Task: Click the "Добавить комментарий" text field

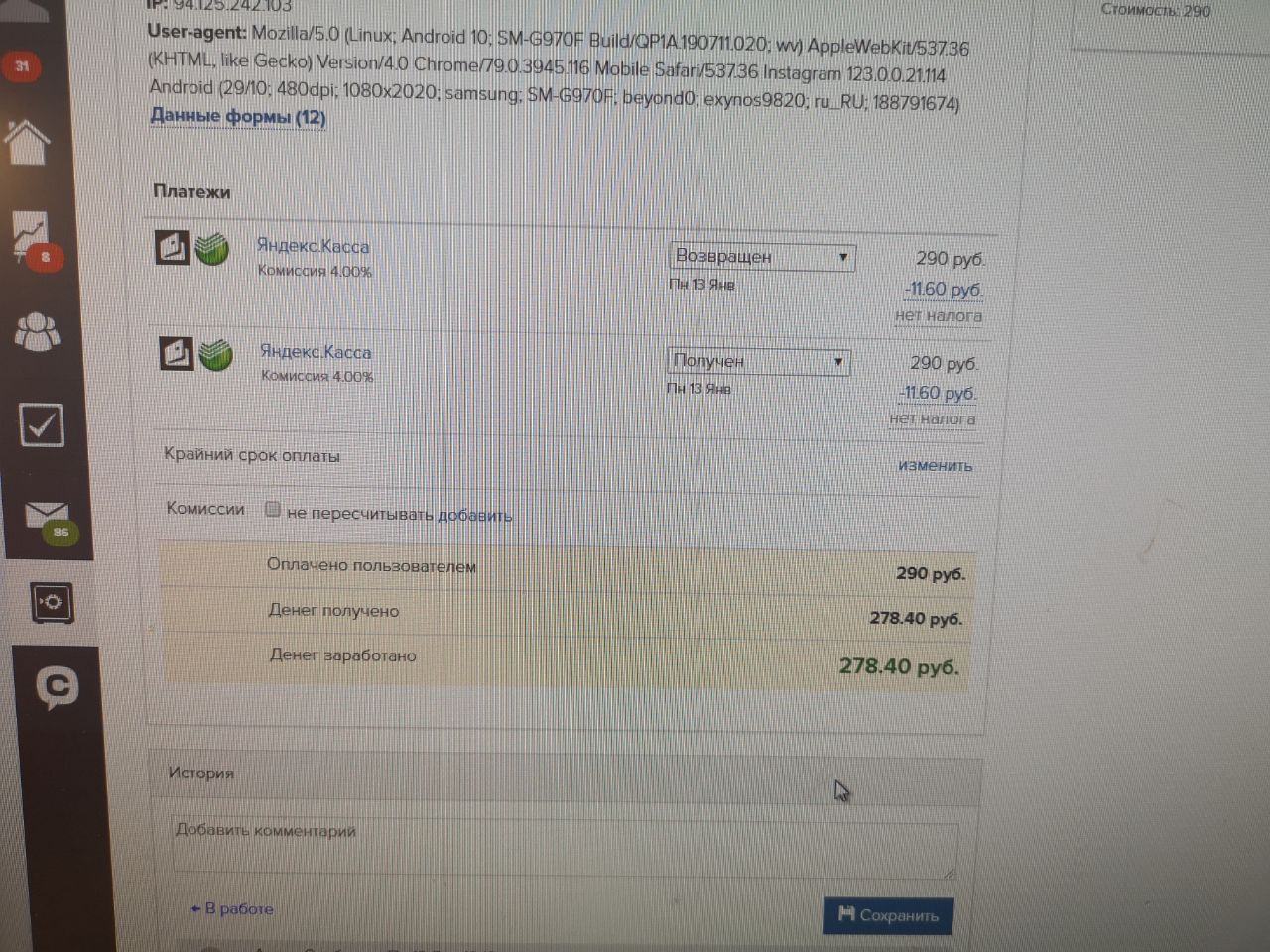Action: pyautogui.click(x=564, y=848)
